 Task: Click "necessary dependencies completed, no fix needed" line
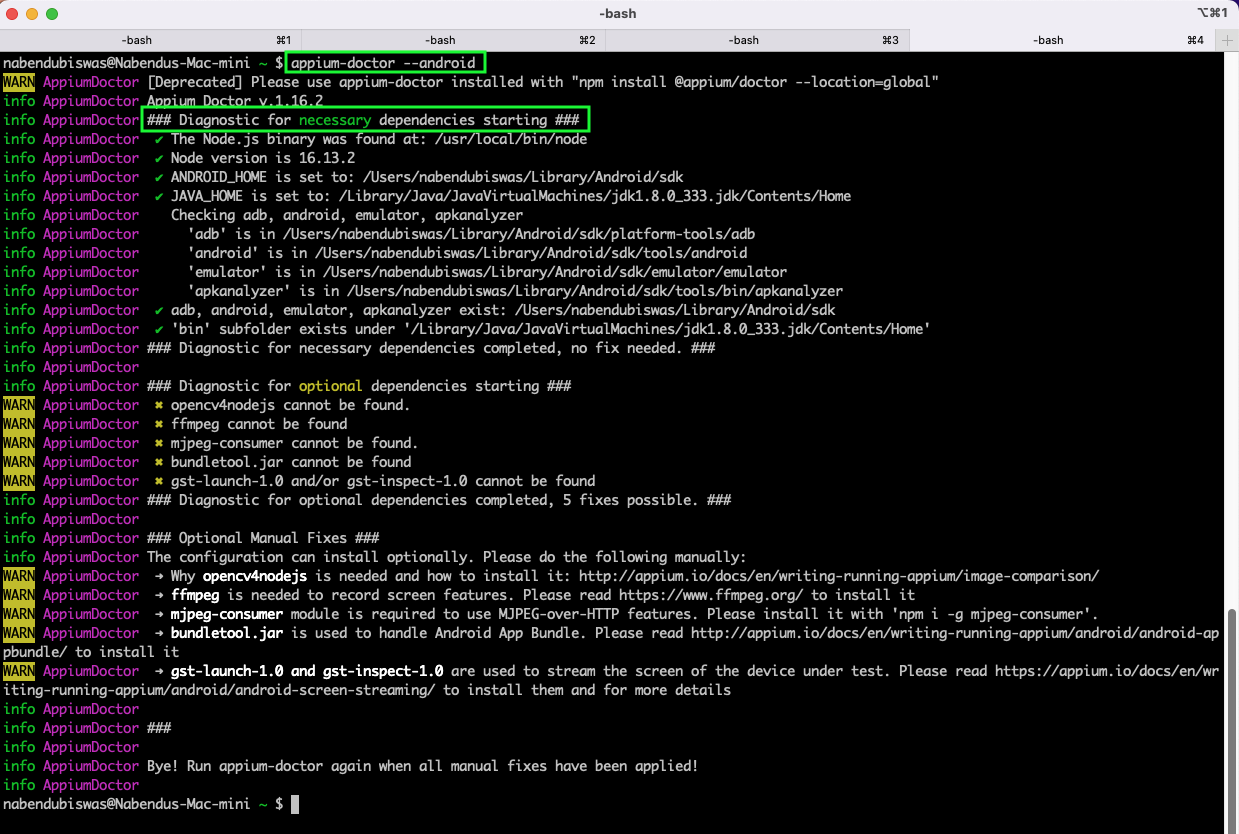[x=431, y=348]
